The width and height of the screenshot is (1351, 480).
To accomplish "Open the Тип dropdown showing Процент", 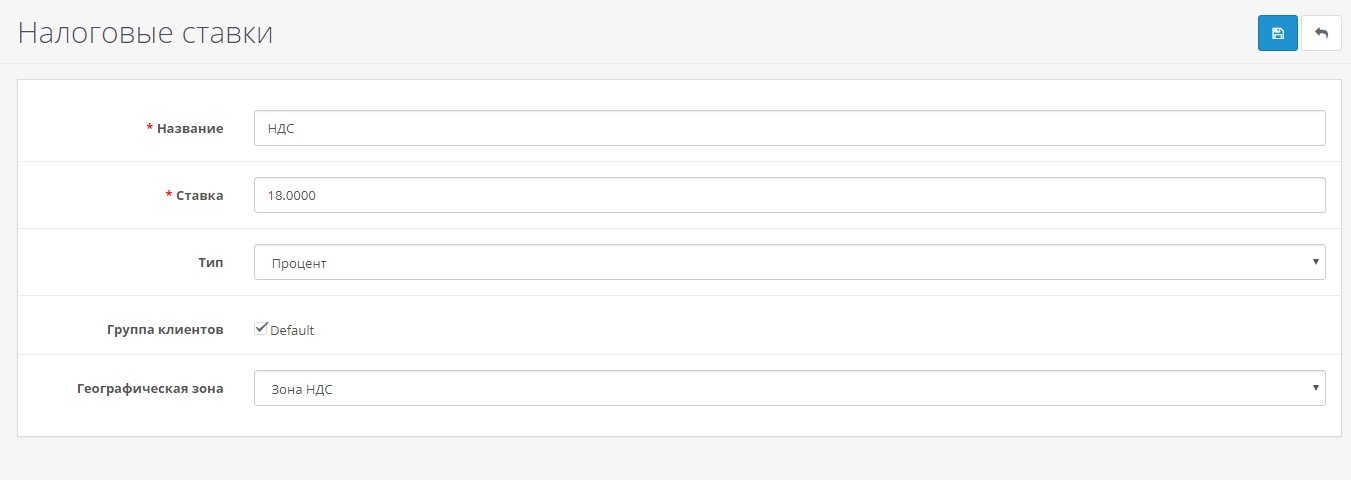I will tap(789, 262).
